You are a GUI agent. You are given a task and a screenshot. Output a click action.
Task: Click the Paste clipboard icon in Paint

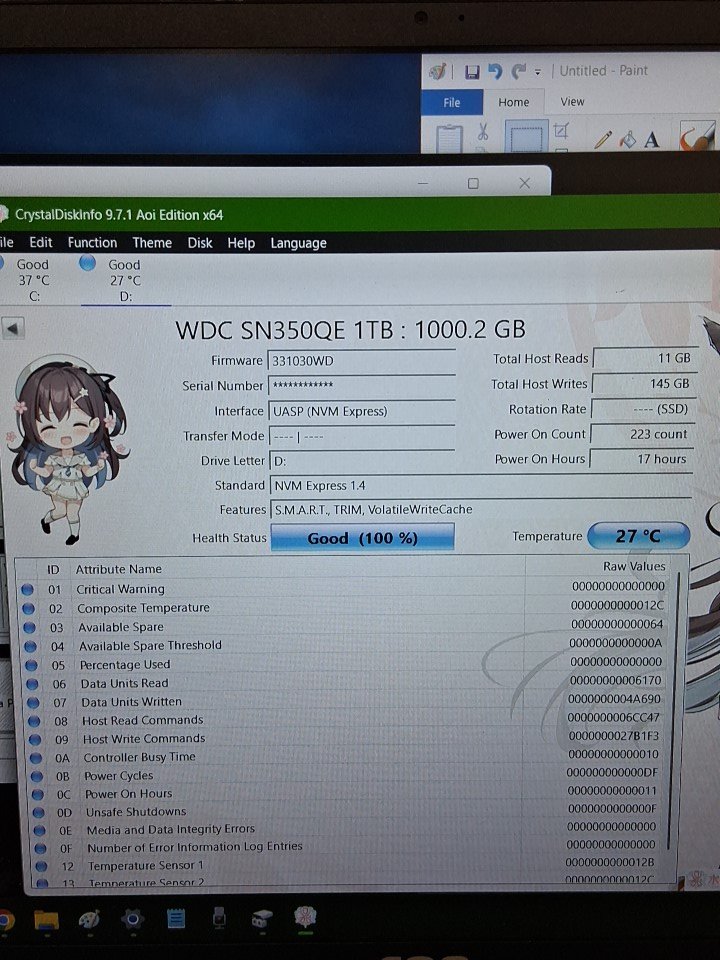point(449,137)
